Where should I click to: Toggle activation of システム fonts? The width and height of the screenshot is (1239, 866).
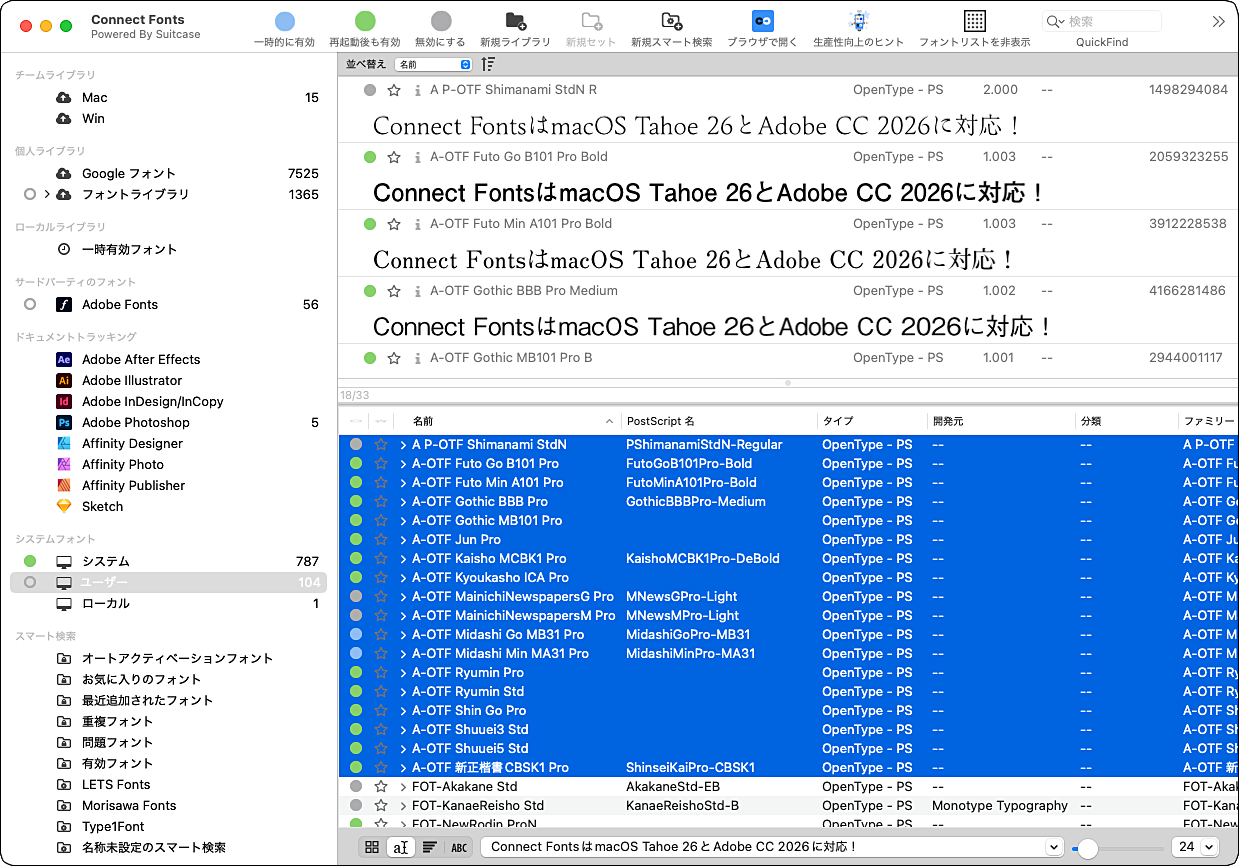pyautogui.click(x=30, y=561)
